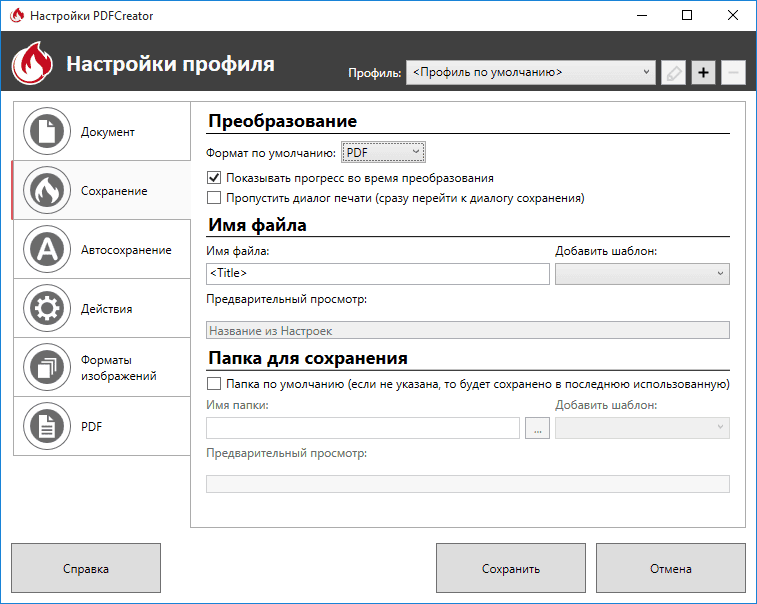Open Форматы изображений stacked pages icon

coord(44,368)
